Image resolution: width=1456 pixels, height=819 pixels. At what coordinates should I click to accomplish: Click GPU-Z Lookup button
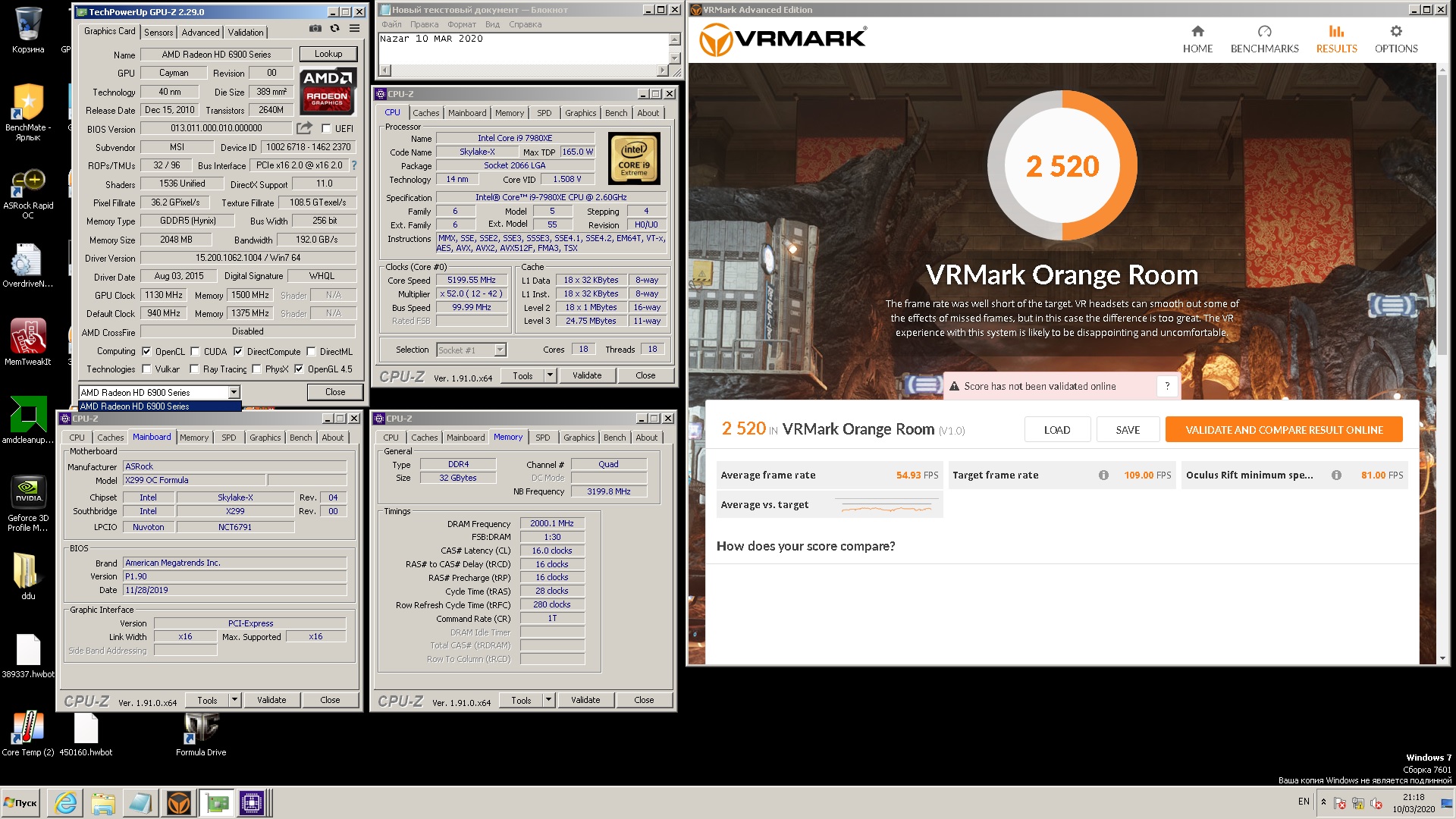pyautogui.click(x=328, y=54)
